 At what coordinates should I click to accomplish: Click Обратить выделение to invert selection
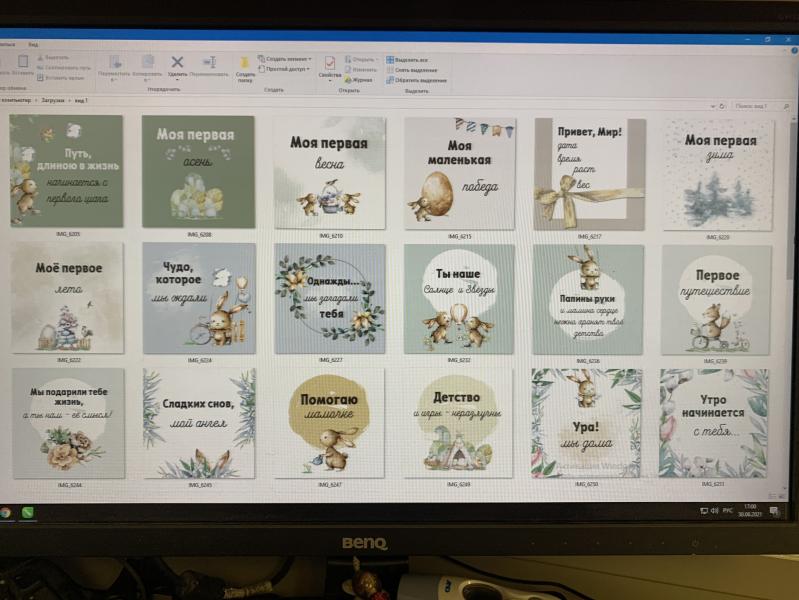click(413, 80)
